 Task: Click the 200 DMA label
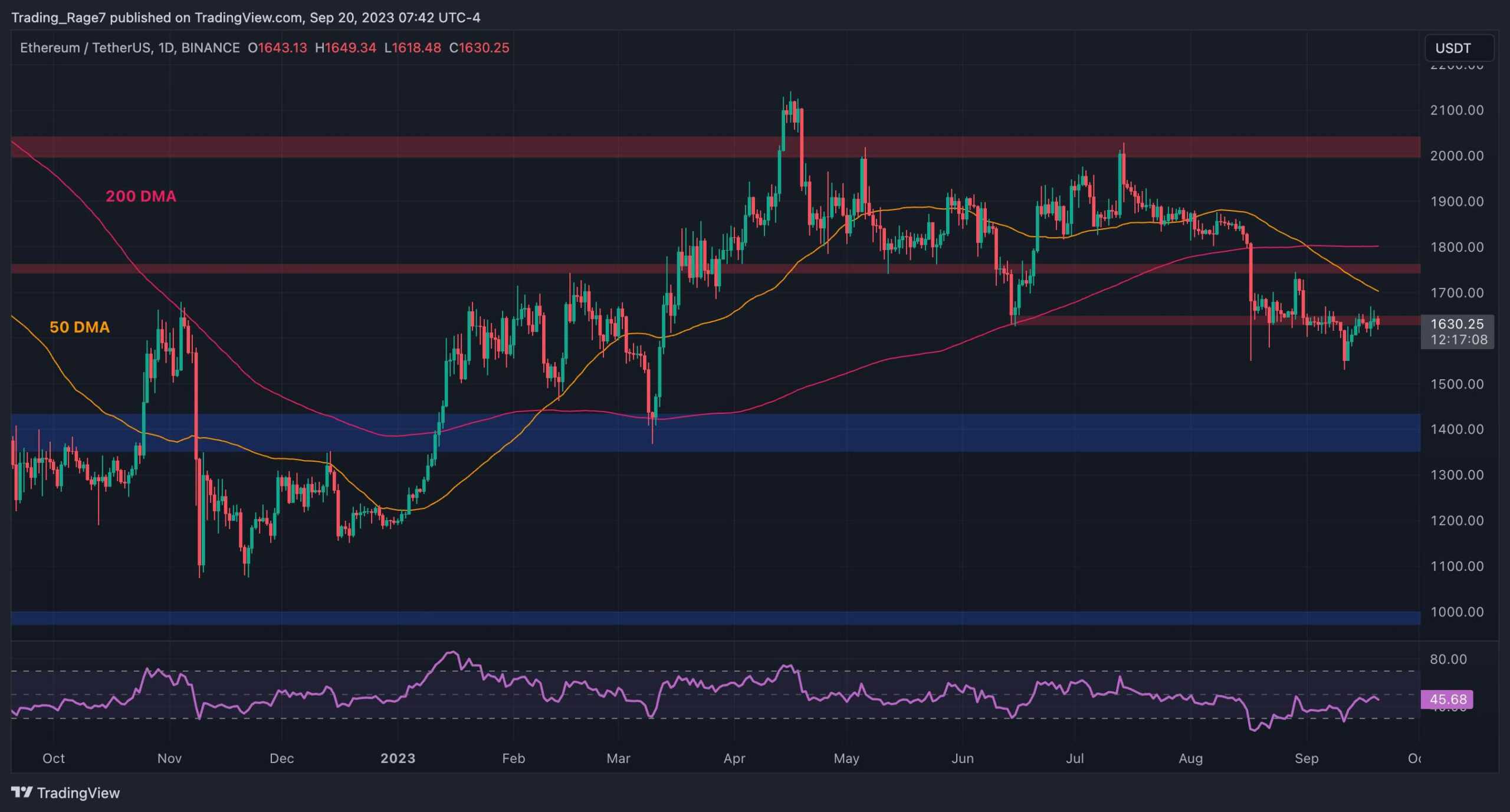click(x=140, y=196)
